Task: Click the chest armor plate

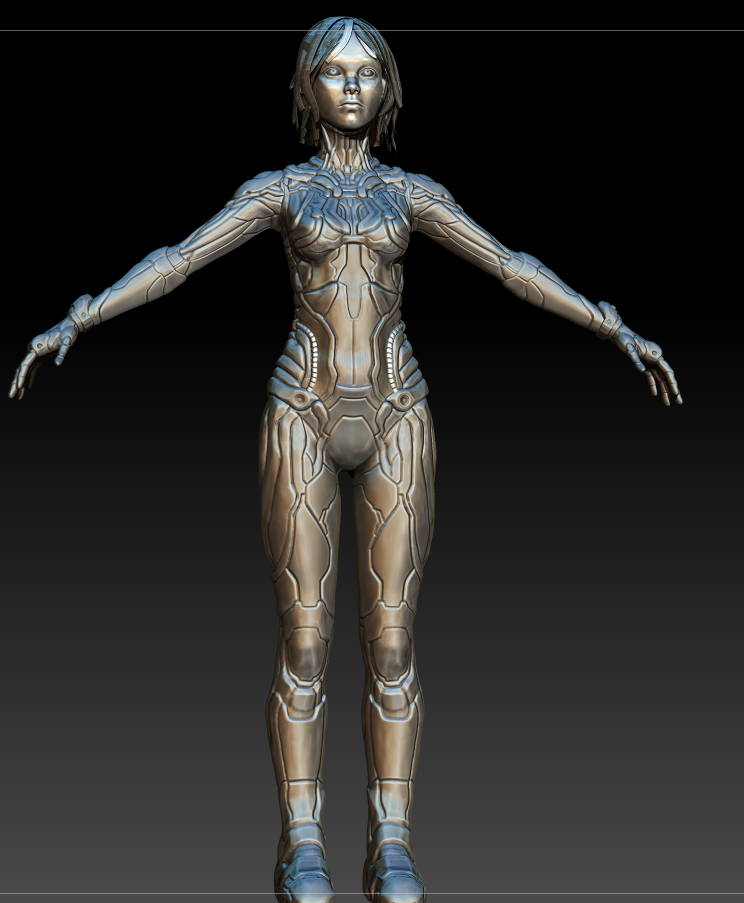Action: (x=348, y=219)
